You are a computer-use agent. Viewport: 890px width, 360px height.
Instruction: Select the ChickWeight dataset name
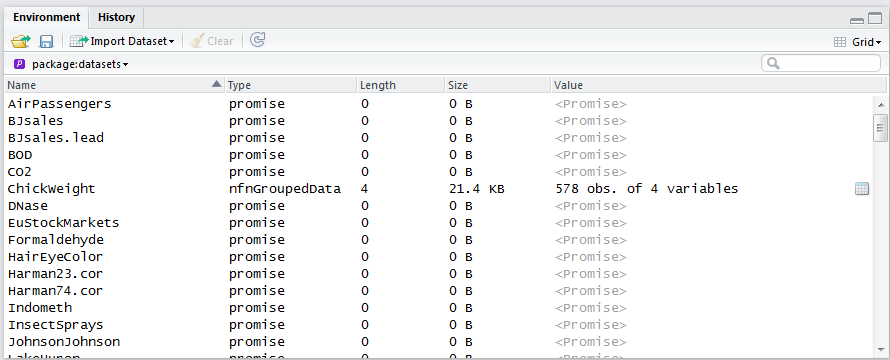pyautogui.click(x=52, y=189)
